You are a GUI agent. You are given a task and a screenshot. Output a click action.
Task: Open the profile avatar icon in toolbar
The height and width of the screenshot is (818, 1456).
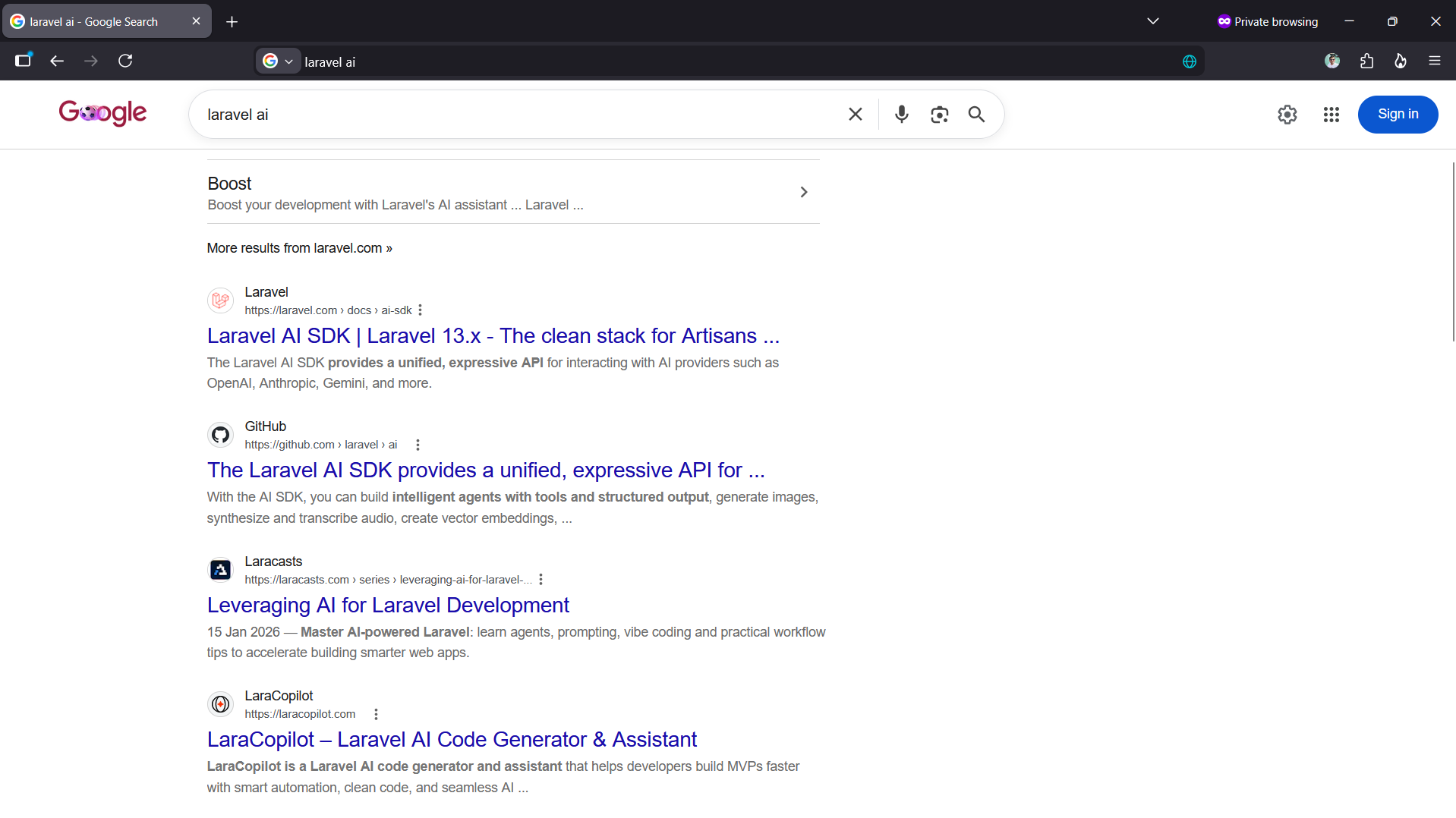point(1332,61)
